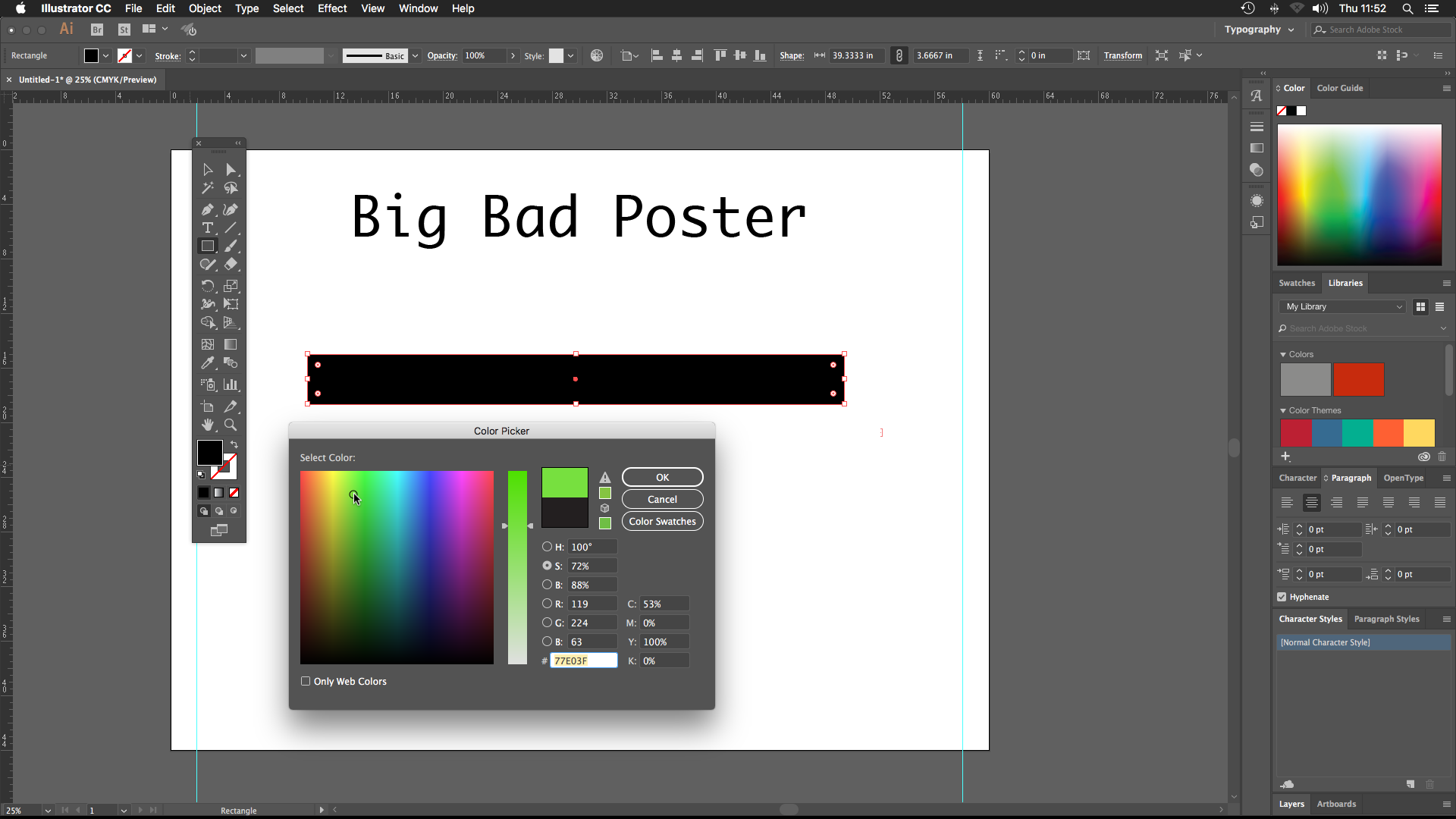Open the zoom level dropdown
The image size is (1456, 819).
coord(48,810)
